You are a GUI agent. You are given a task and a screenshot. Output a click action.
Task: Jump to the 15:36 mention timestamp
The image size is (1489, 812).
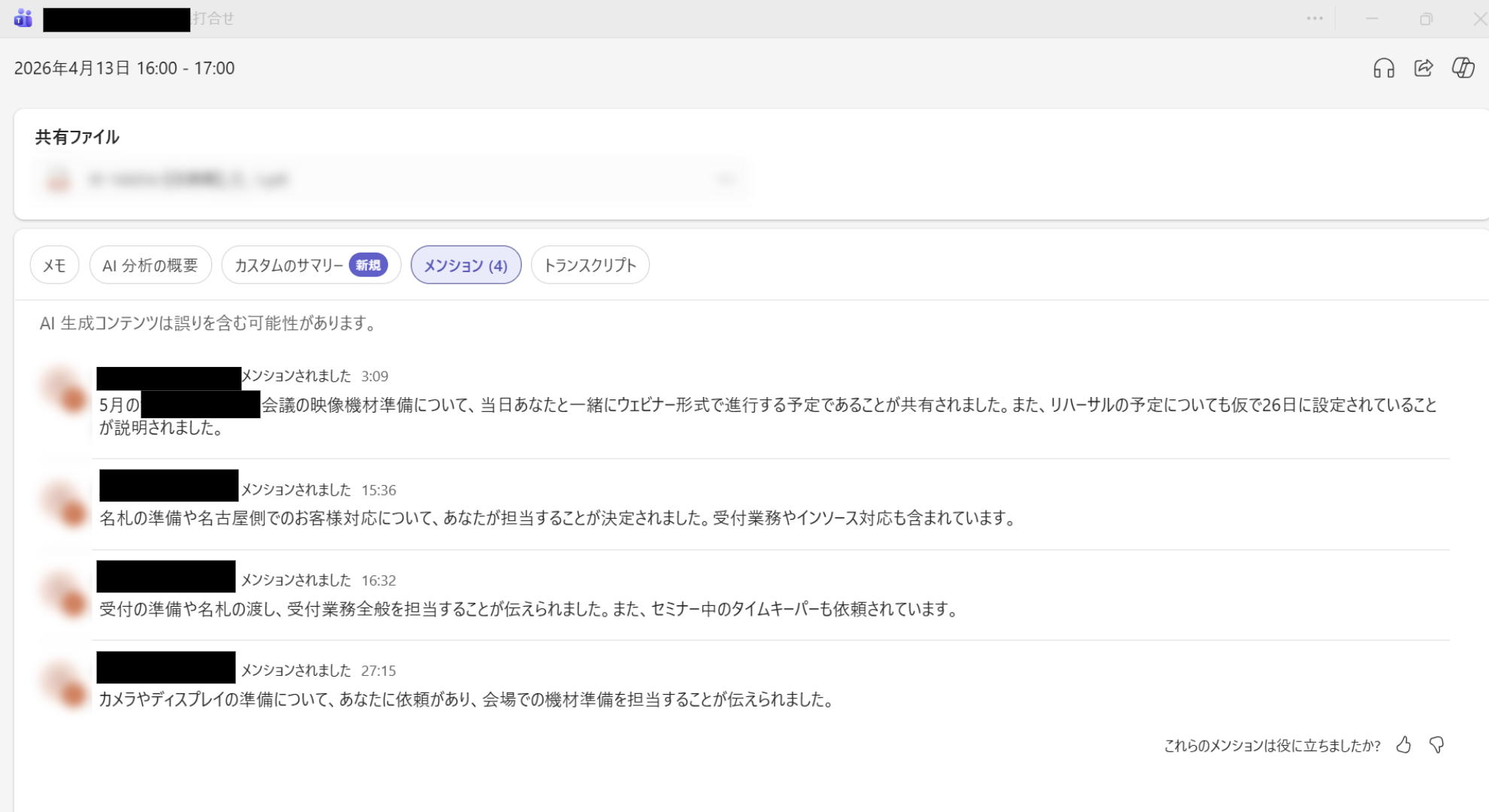click(x=378, y=490)
